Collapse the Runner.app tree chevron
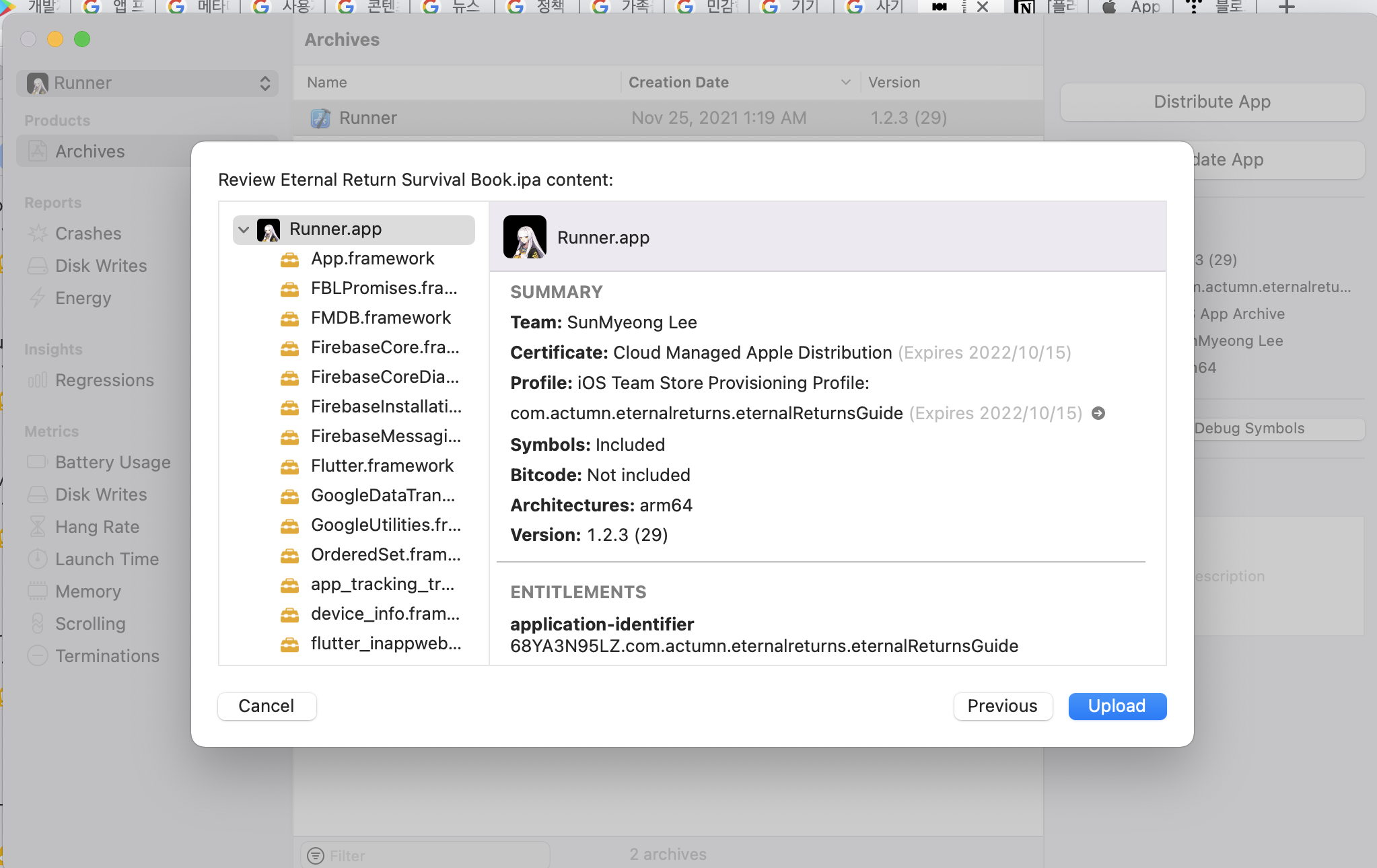 [x=244, y=229]
